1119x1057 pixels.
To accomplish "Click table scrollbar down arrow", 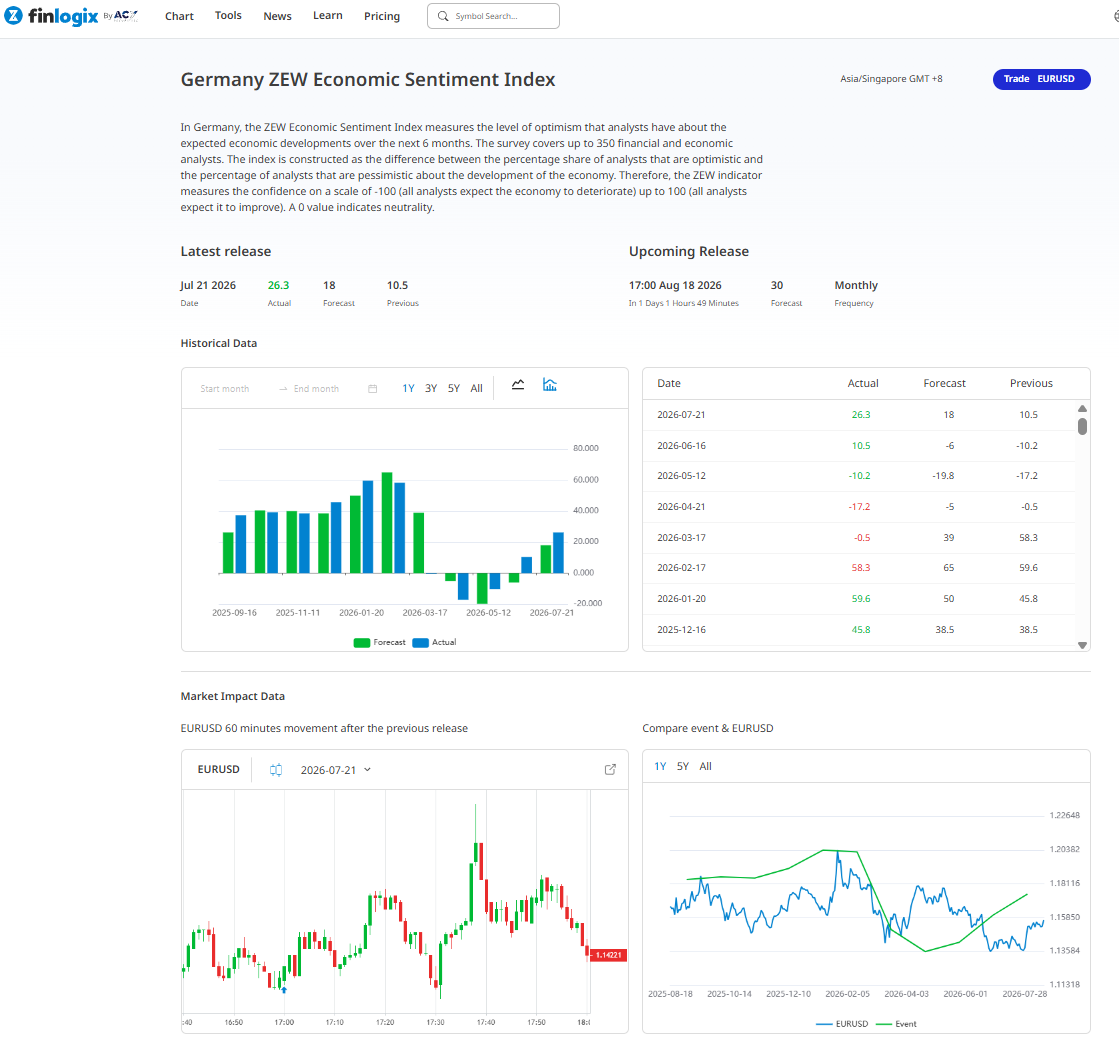I will (x=1083, y=645).
